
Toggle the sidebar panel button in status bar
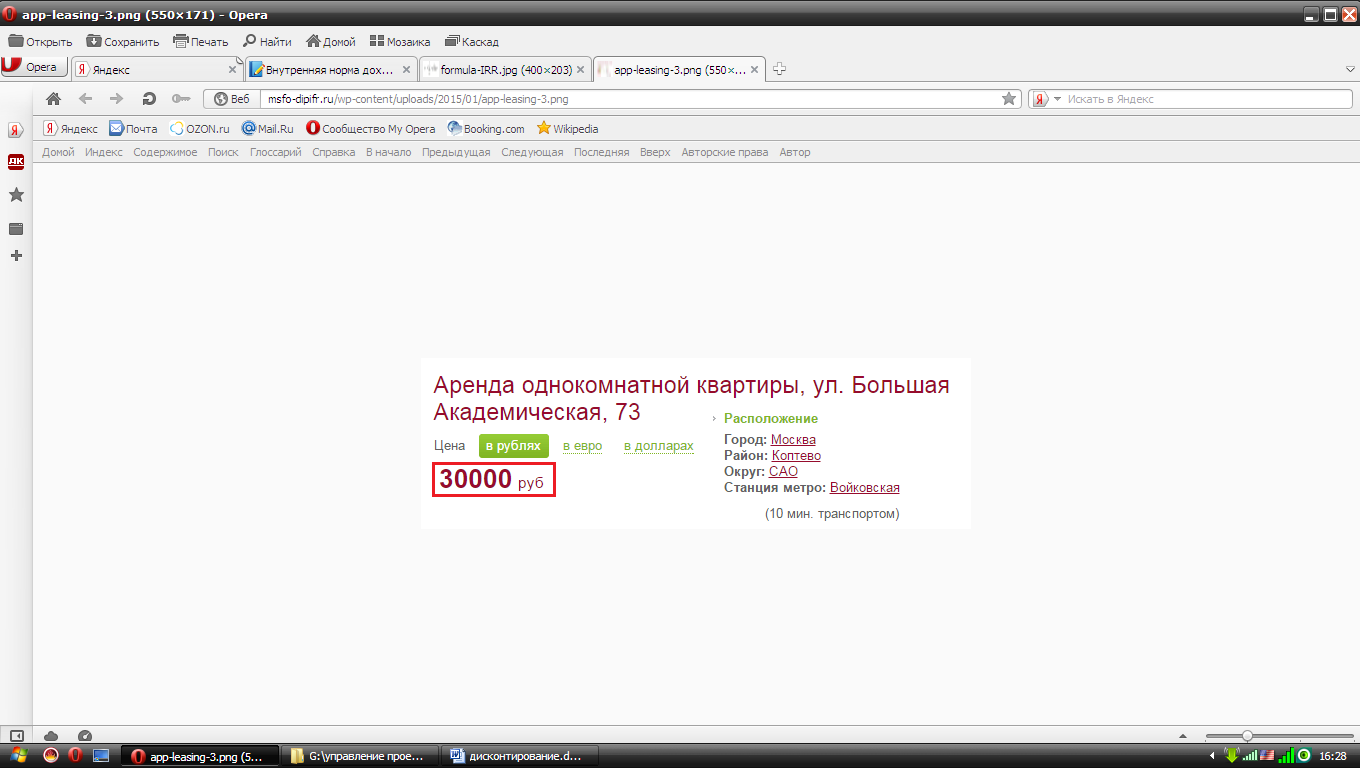click(x=16, y=735)
